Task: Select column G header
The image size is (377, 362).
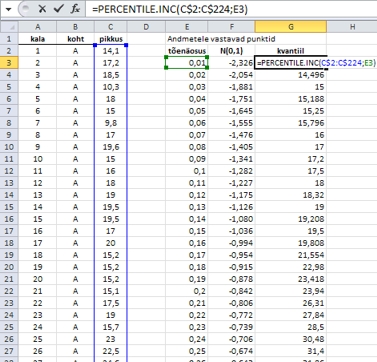Action: (291, 27)
